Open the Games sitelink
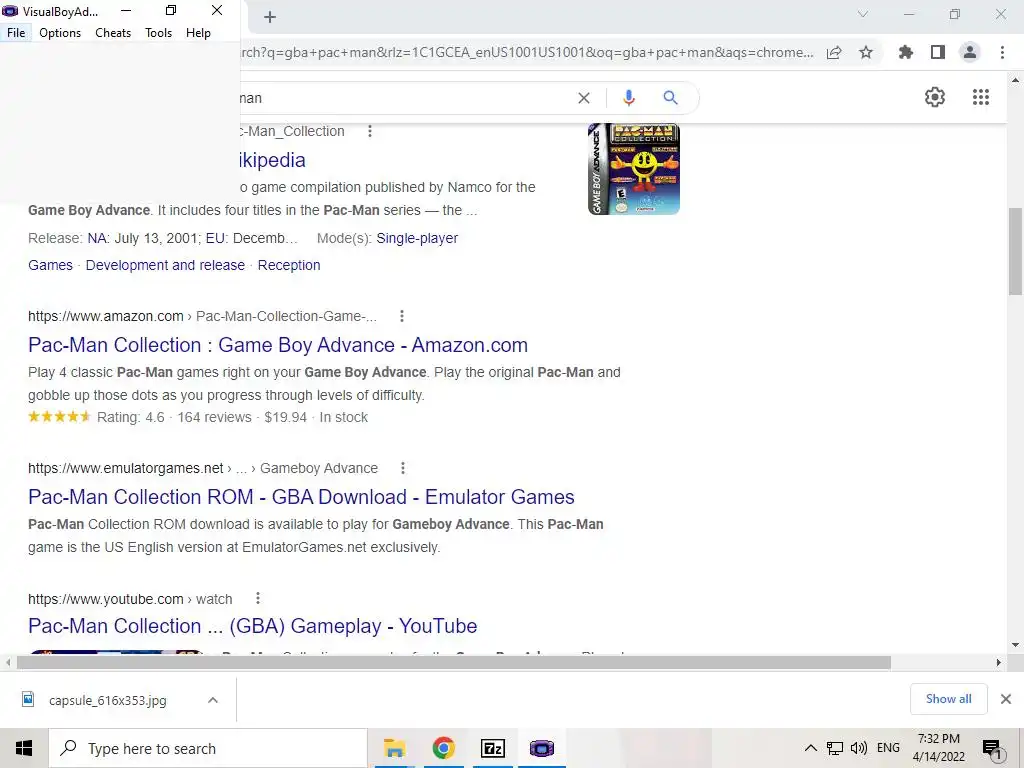Viewport: 1024px width, 768px height. (50, 265)
